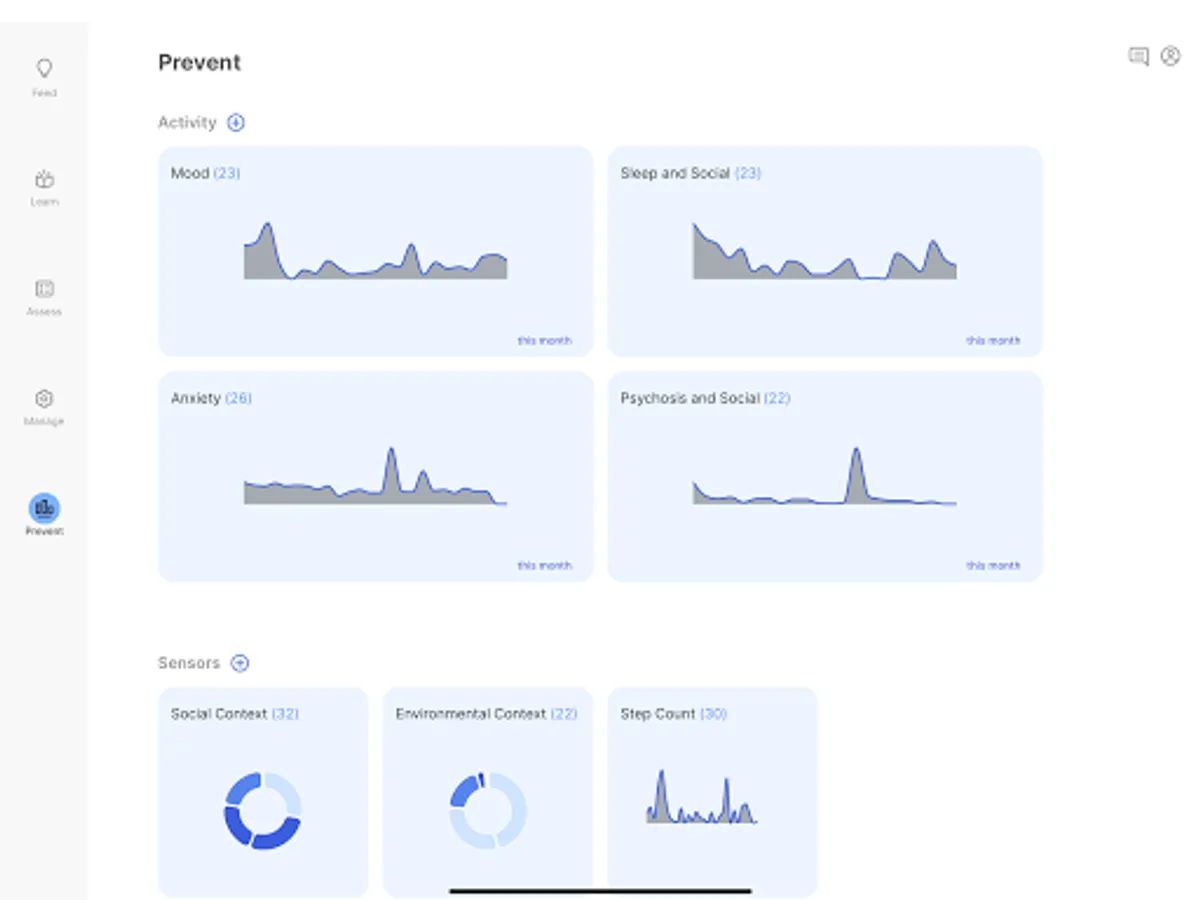The height and width of the screenshot is (900, 1200).
Task: Open the Feed section icon
Action: (44, 69)
